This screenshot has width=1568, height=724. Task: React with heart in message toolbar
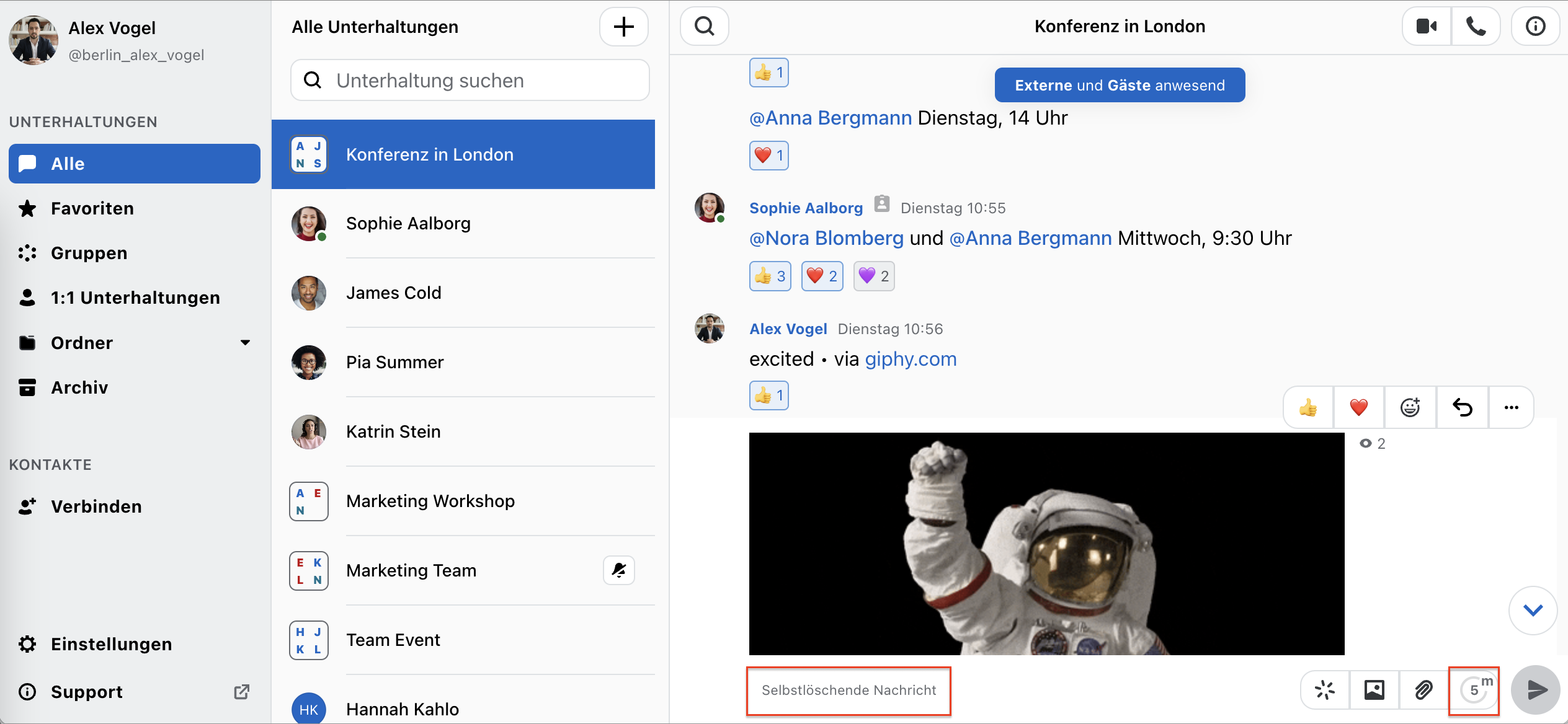(1358, 407)
